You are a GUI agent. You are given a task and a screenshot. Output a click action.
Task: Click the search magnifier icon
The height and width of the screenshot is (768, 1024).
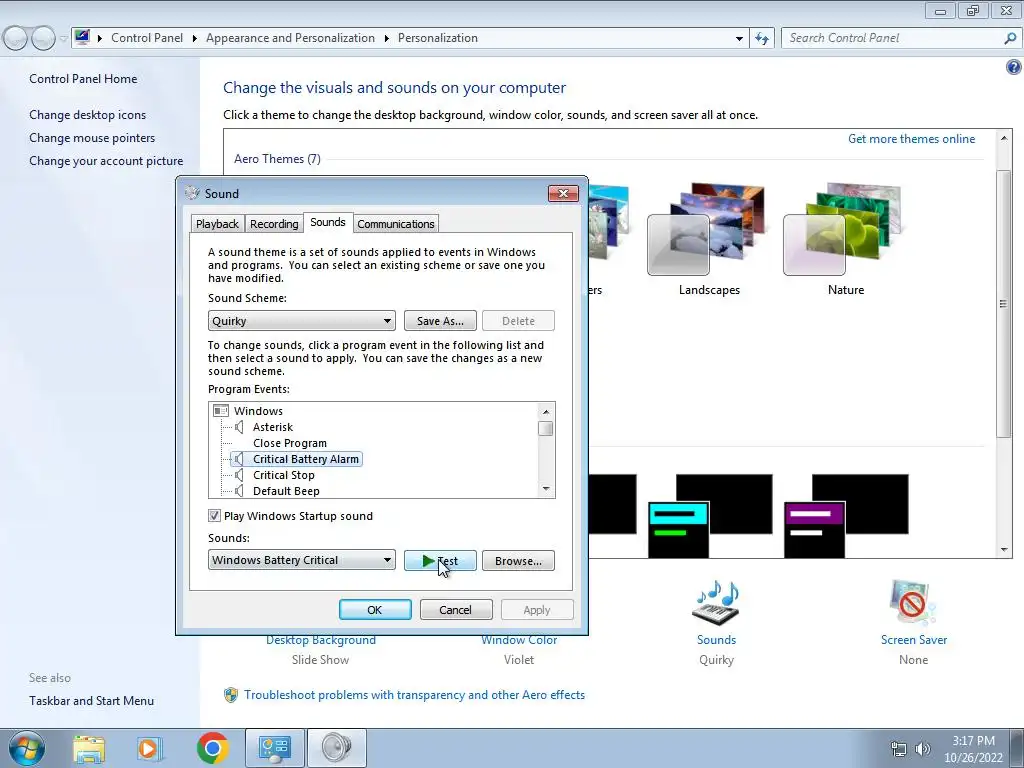pos(1010,38)
